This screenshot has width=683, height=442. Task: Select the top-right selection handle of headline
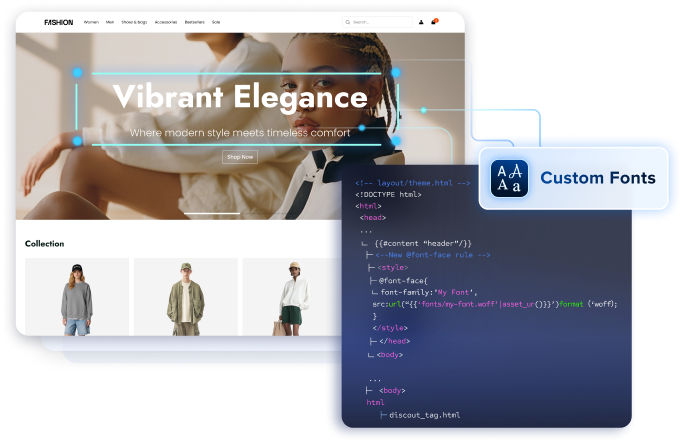click(x=398, y=72)
